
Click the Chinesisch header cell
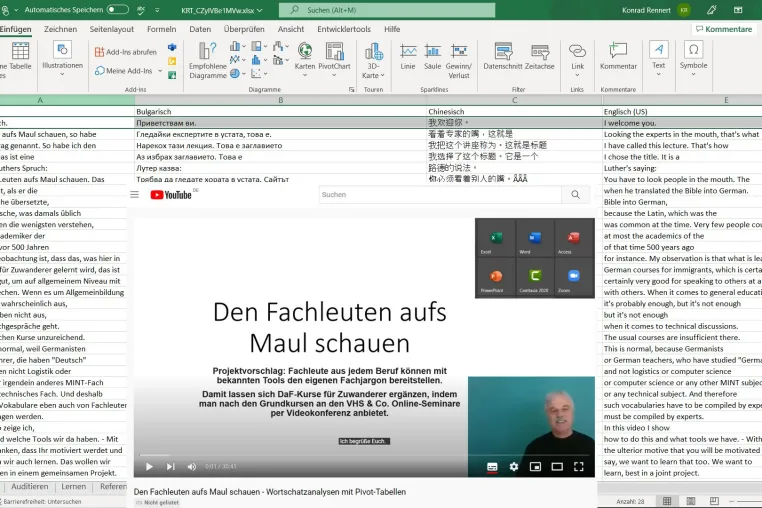tap(514, 111)
